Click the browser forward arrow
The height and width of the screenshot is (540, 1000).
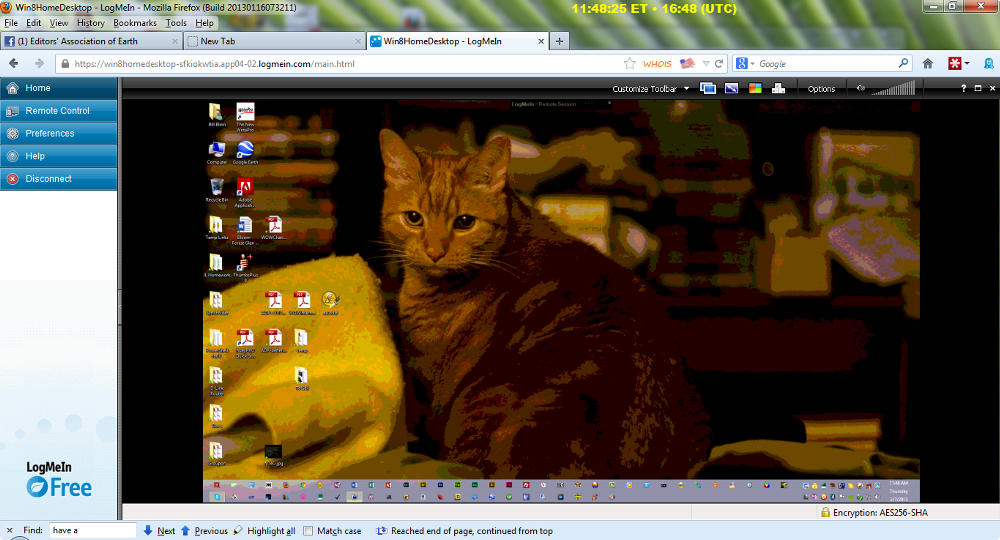pyautogui.click(x=39, y=64)
